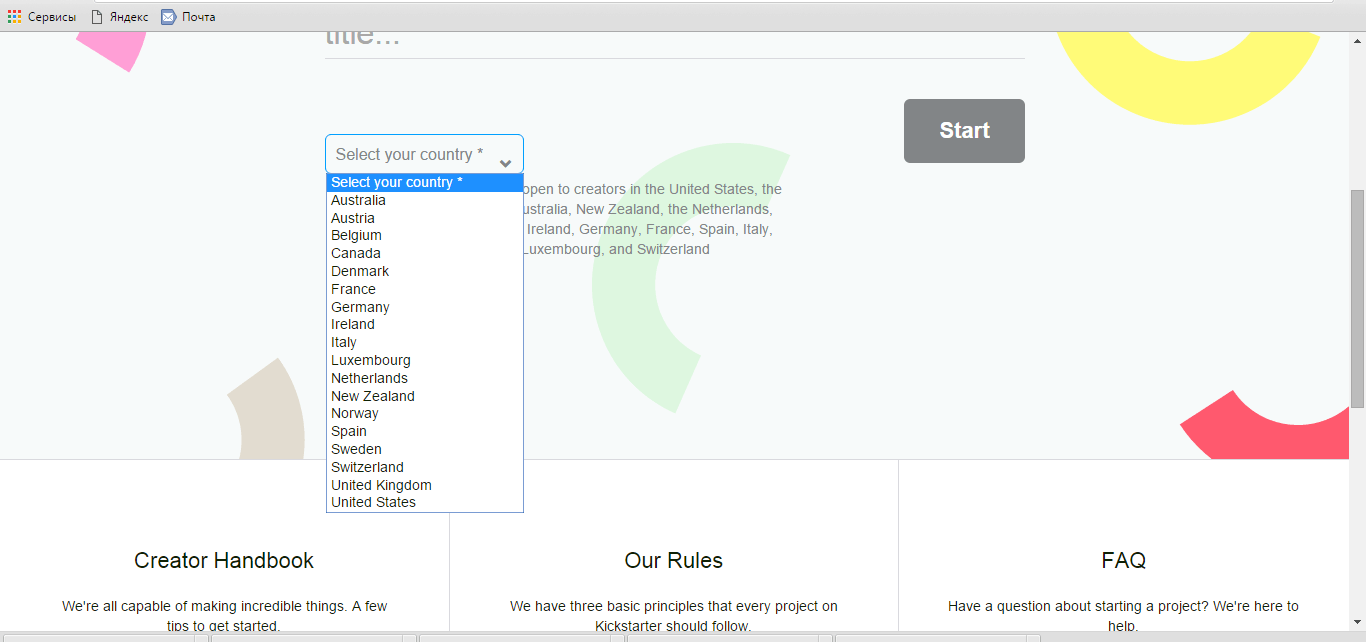Open the Сервисы apps bookmark icon
Image resolution: width=1366 pixels, height=642 pixels.
(42, 16)
